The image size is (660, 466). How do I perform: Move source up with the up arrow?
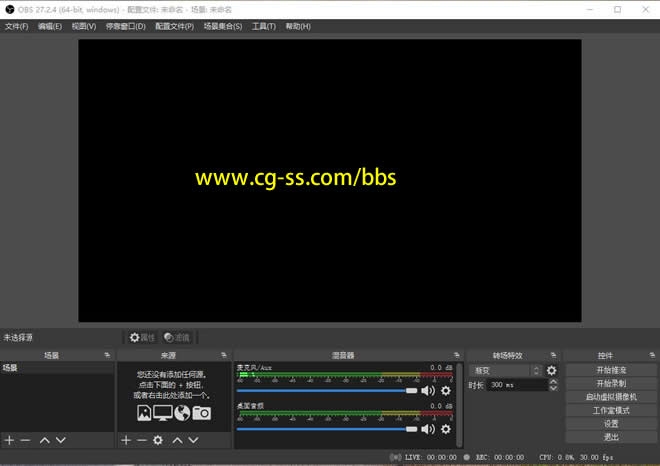[178, 440]
